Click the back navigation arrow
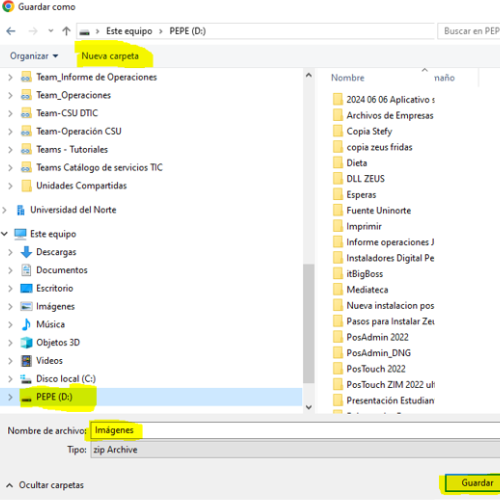500x500 pixels. (x=11, y=31)
